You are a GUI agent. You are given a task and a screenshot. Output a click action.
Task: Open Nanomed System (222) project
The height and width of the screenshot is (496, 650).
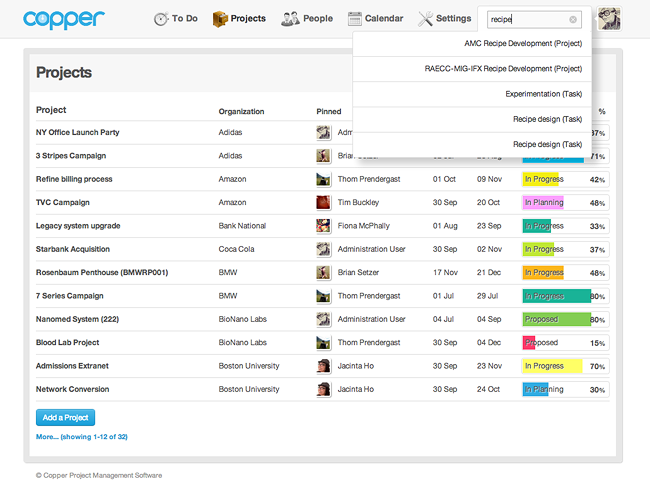78,319
